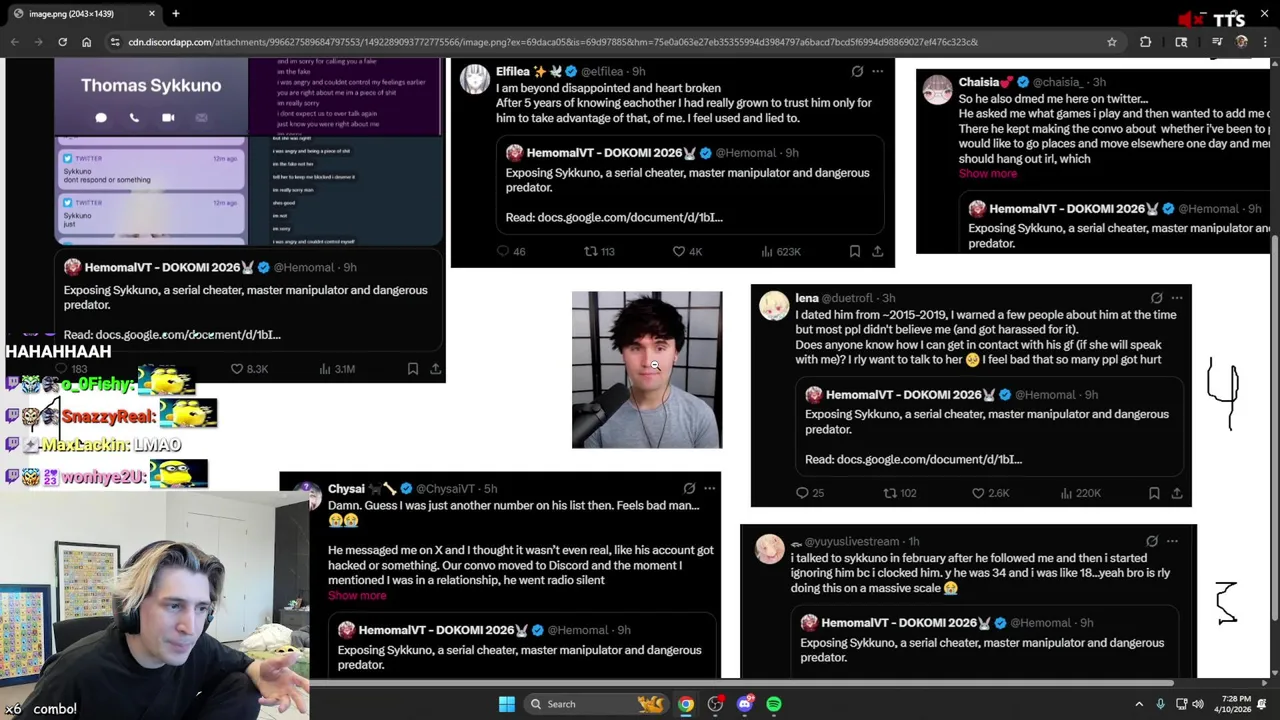This screenshot has width=1280, height=720.
Task: Share lena's tweet
Action: pyautogui.click(x=1177, y=493)
